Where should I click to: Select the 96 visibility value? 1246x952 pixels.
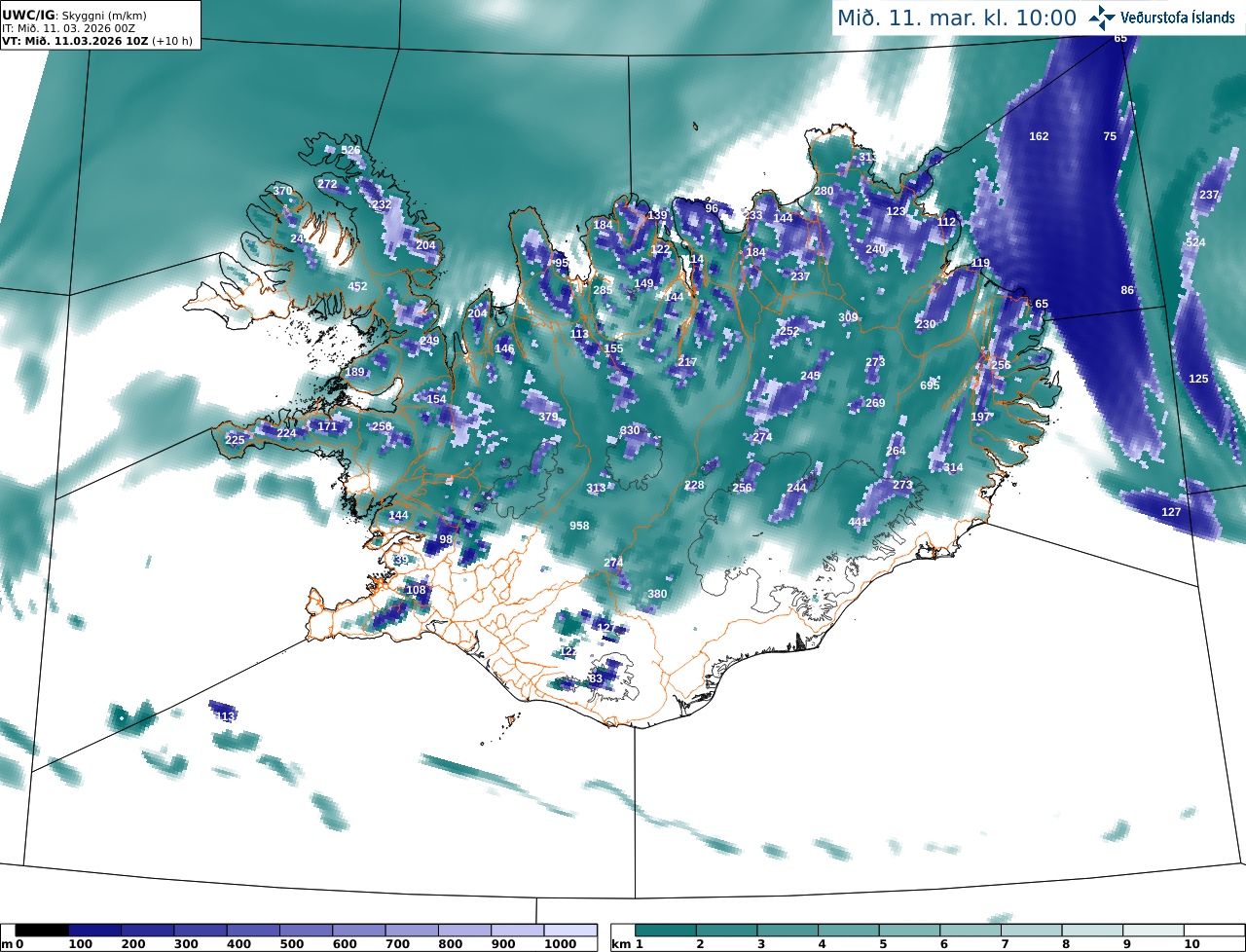coord(712,208)
